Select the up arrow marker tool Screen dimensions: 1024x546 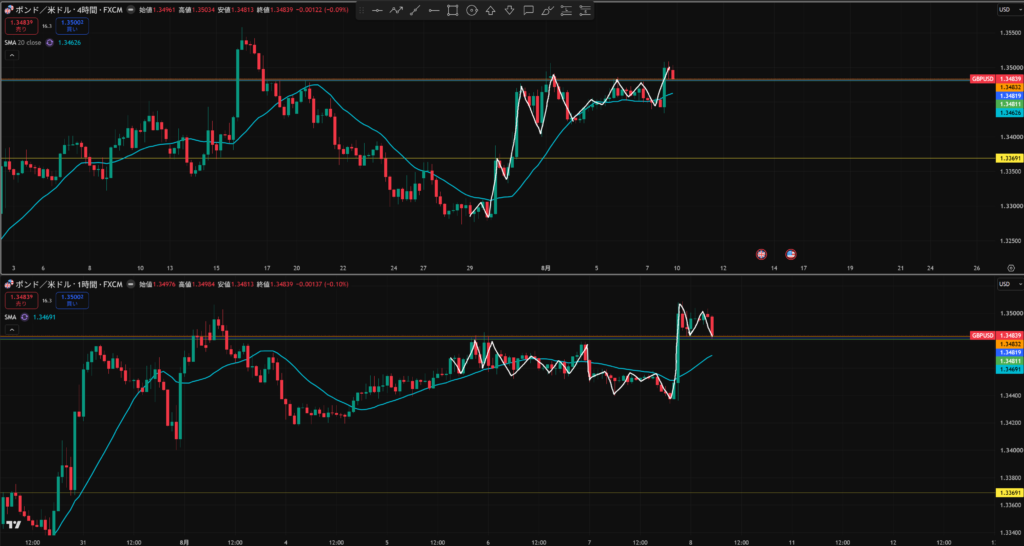click(x=490, y=10)
